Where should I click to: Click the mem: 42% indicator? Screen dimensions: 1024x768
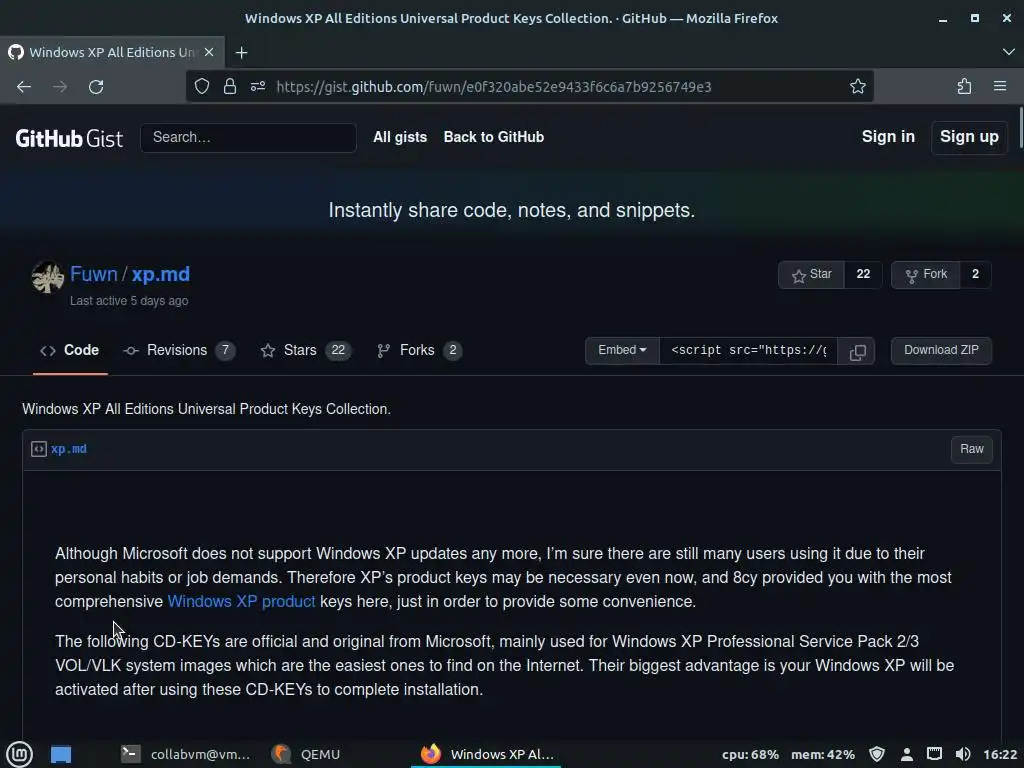pyautogui.click(x=823, y=755)
